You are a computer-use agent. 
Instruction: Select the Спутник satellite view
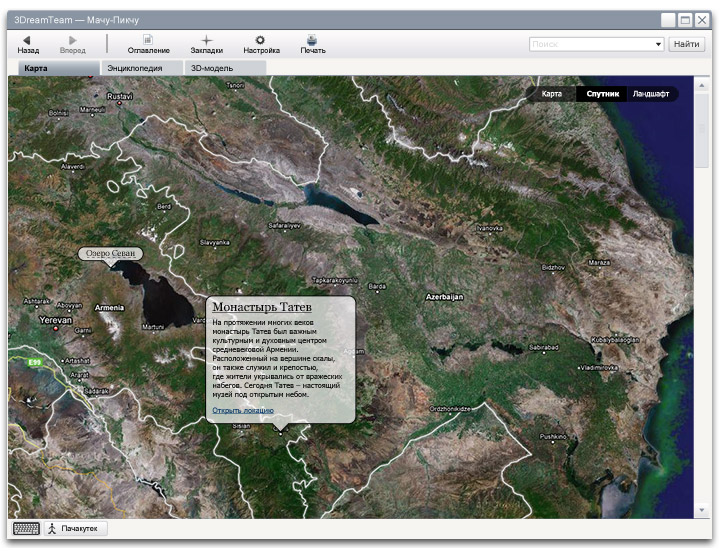click(603, 94)
